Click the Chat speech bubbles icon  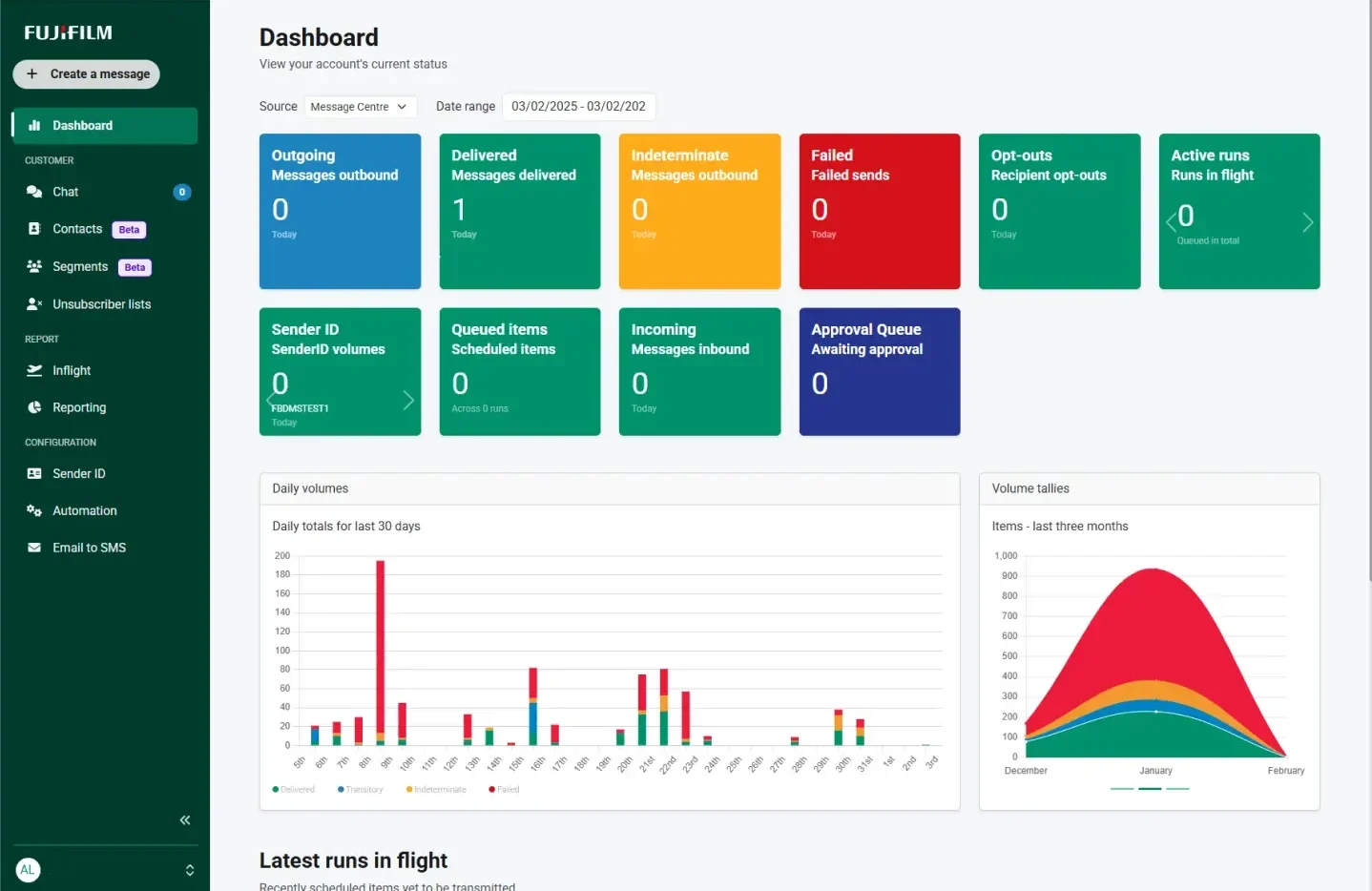click(x=34, y=192)
